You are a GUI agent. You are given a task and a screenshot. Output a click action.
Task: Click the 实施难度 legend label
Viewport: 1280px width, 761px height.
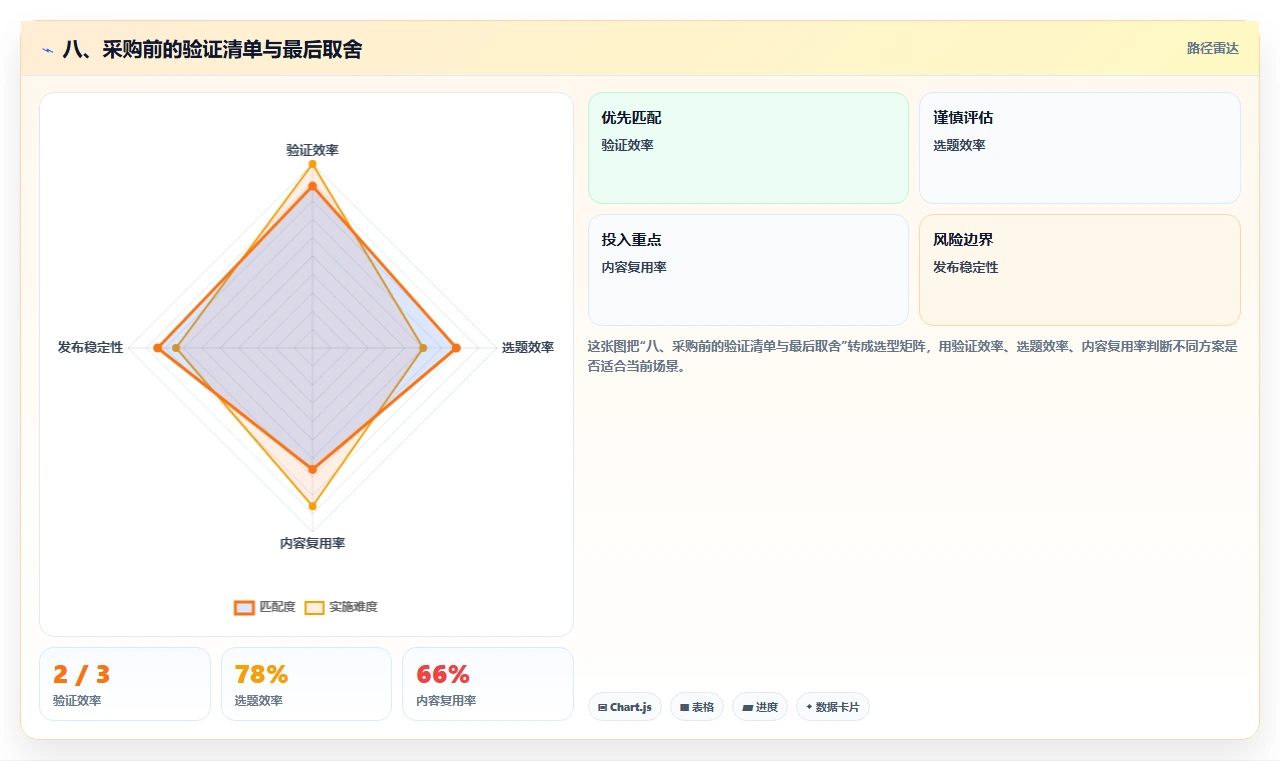(353, 607)
